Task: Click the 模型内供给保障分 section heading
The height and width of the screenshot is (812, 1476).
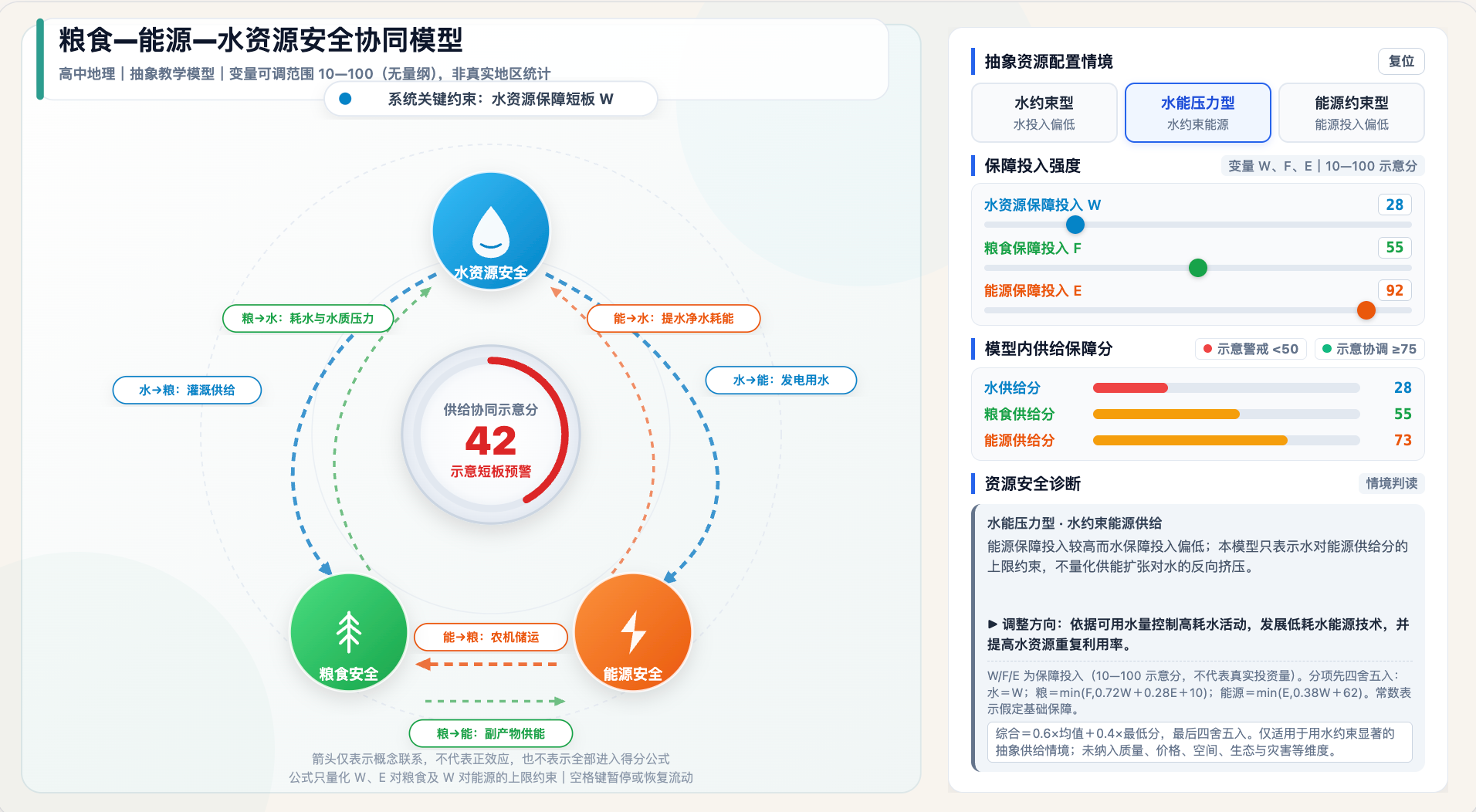Action: pyautogui.click(x=1048, y=348)
